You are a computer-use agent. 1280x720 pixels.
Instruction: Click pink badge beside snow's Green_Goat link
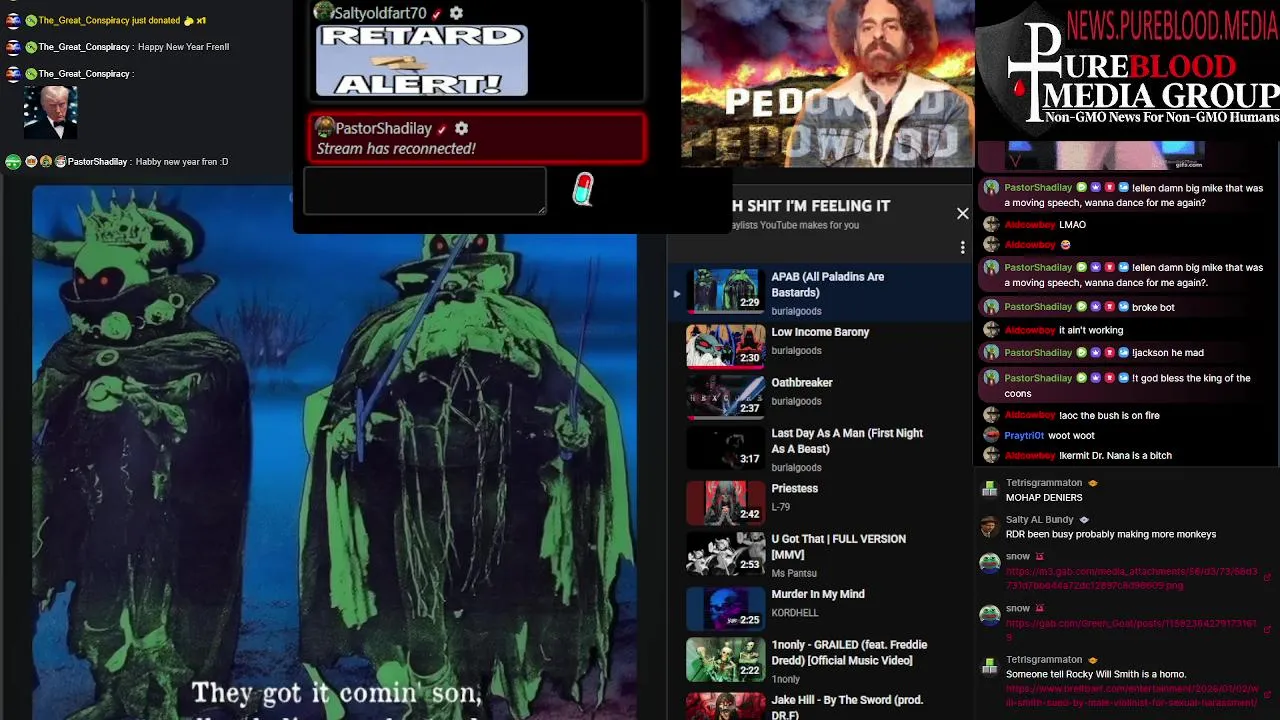pyautogui.click(x=1040, y=609)
